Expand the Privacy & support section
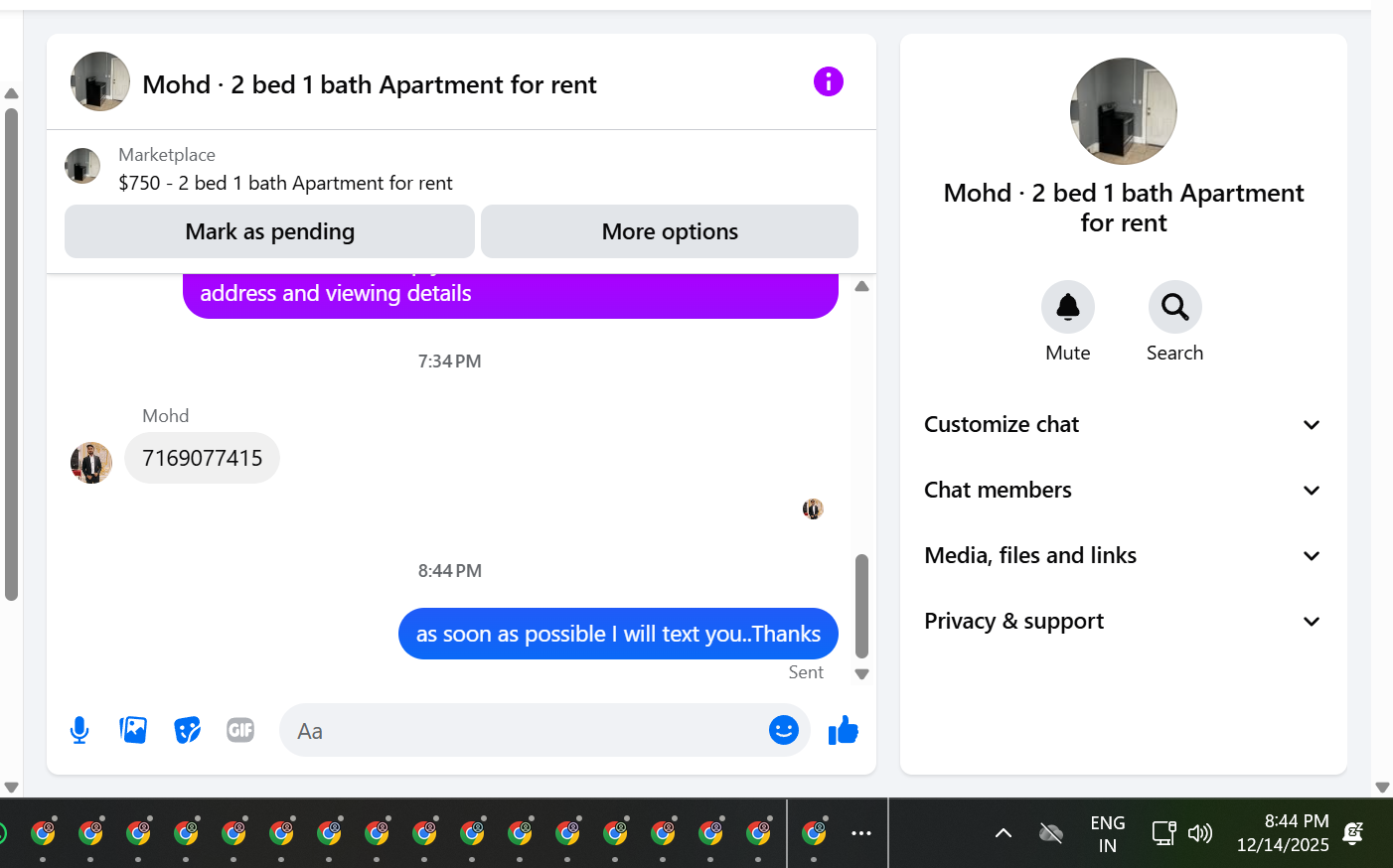The width and height of the screenshot is (1393, 868). tap(1124, 621)
